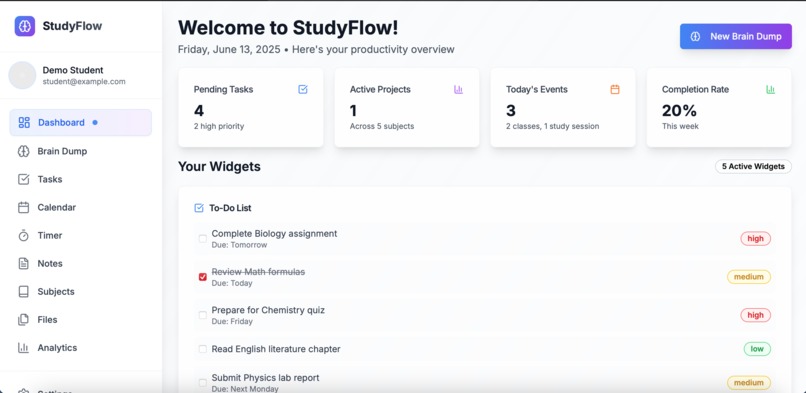Click the '2 classes, 1 study session' subtext
This screenshot has width=806, height=393.
[x=553, y=126]
